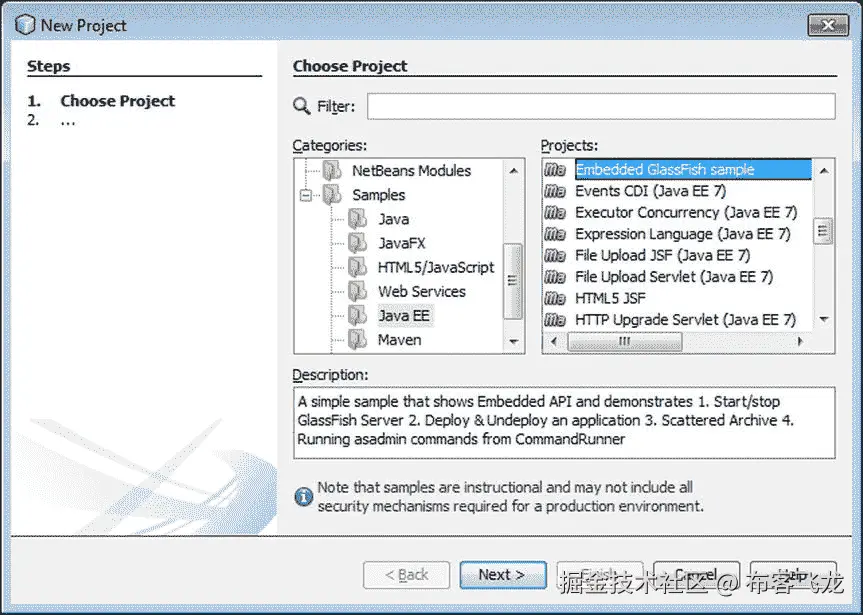Click the < Back button
Image resolution: width=863 pixels, height=615 pixels.
tap(406, 575)
